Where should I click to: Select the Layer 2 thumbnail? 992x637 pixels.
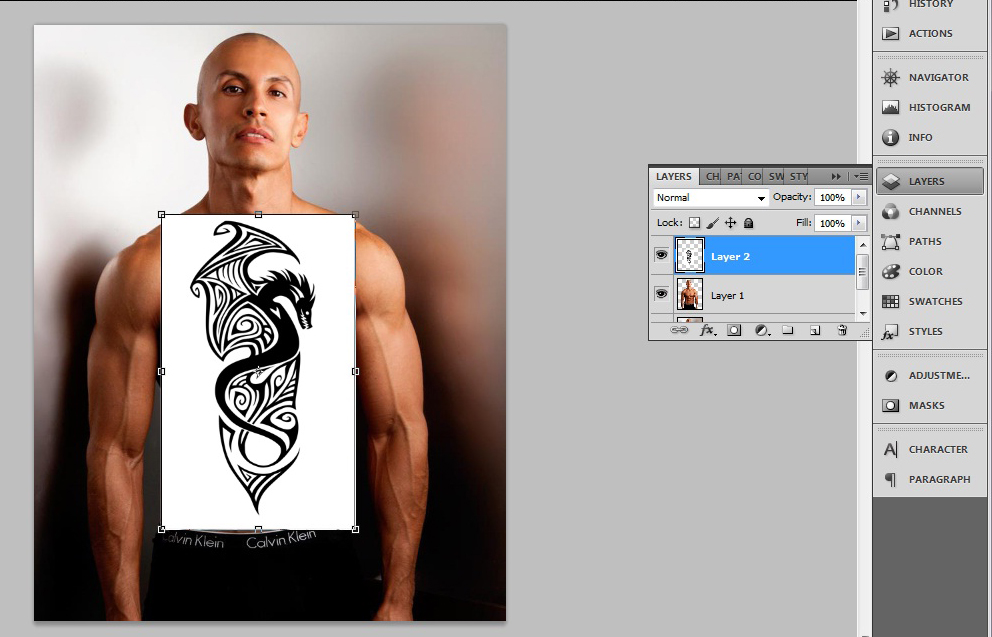click(690, 256)
